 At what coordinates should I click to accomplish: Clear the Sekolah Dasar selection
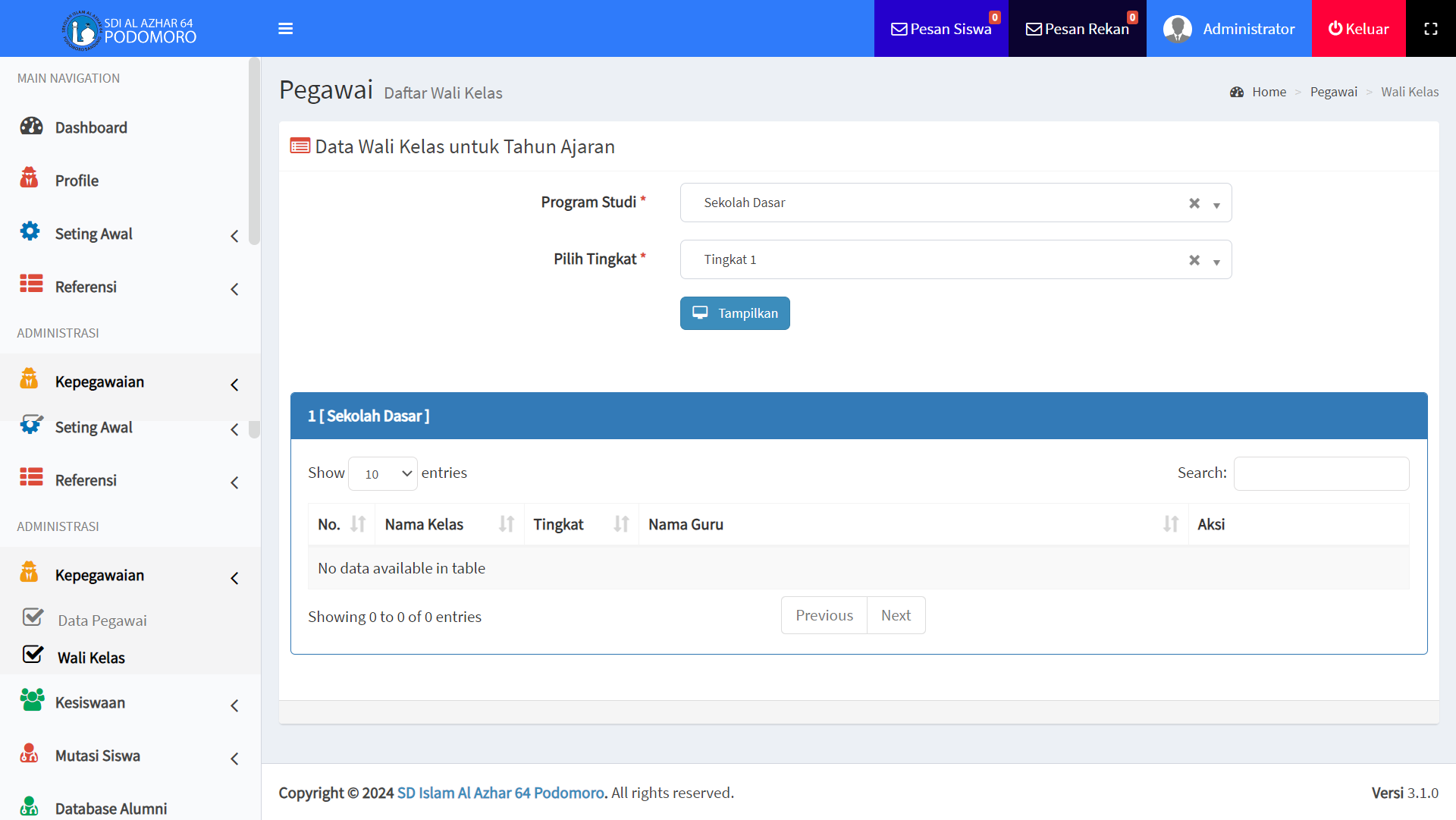[x=1194, y=203]
